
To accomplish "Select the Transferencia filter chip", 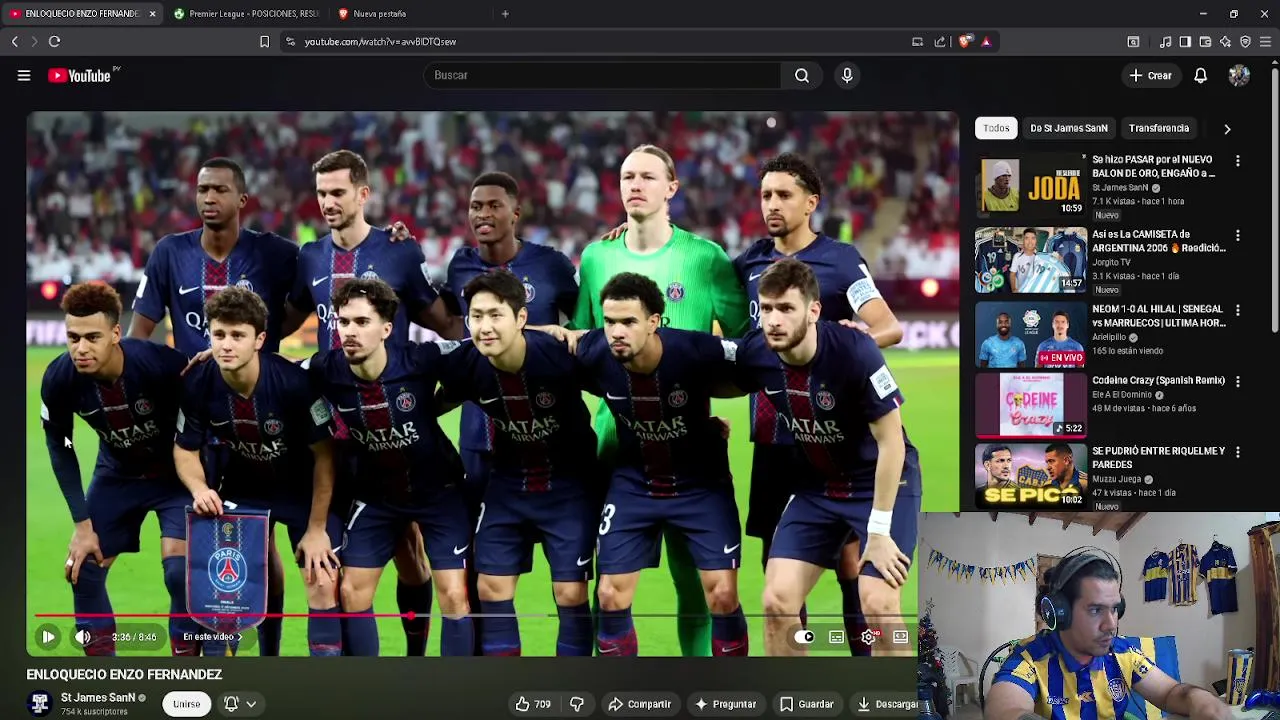I will pos(1159,128).
